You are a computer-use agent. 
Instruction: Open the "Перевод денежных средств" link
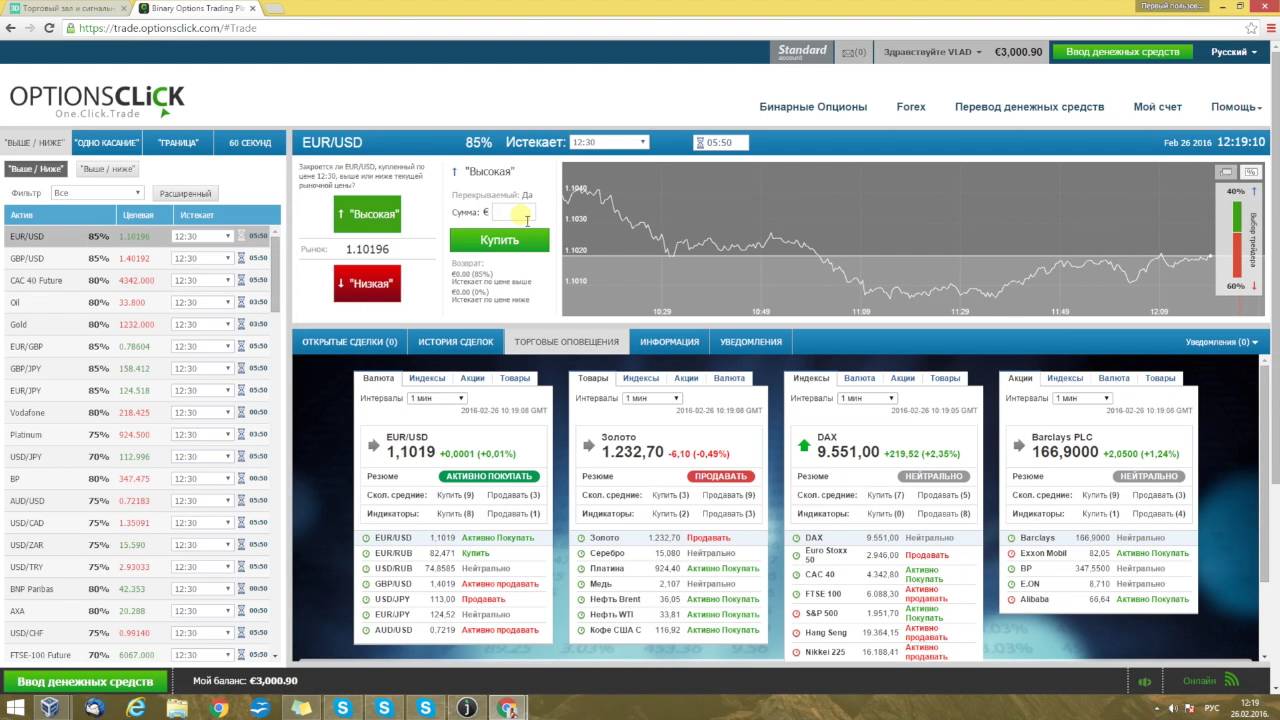(1029, 107)
